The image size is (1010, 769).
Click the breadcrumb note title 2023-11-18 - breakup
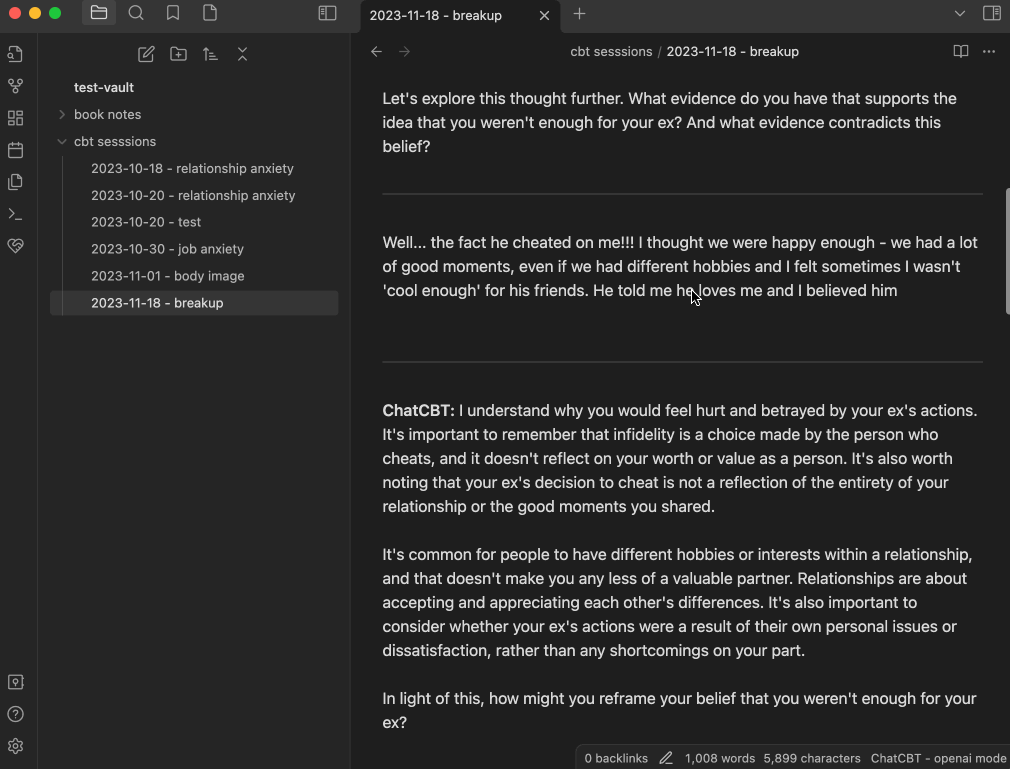pyautogui.click(x=732, y=52)
